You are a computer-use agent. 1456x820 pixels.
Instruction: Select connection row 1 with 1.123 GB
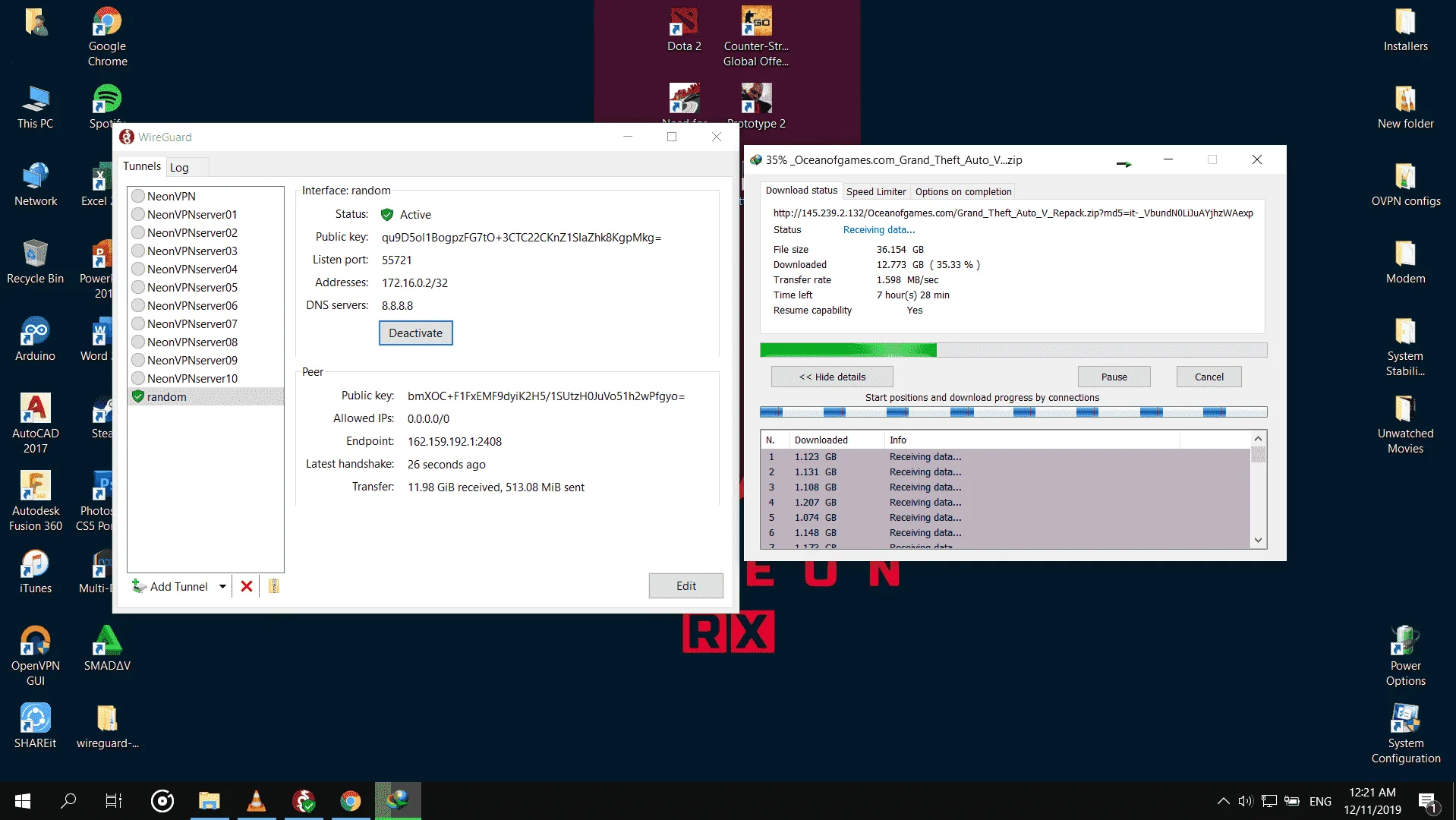click(x=1005, y=456)
